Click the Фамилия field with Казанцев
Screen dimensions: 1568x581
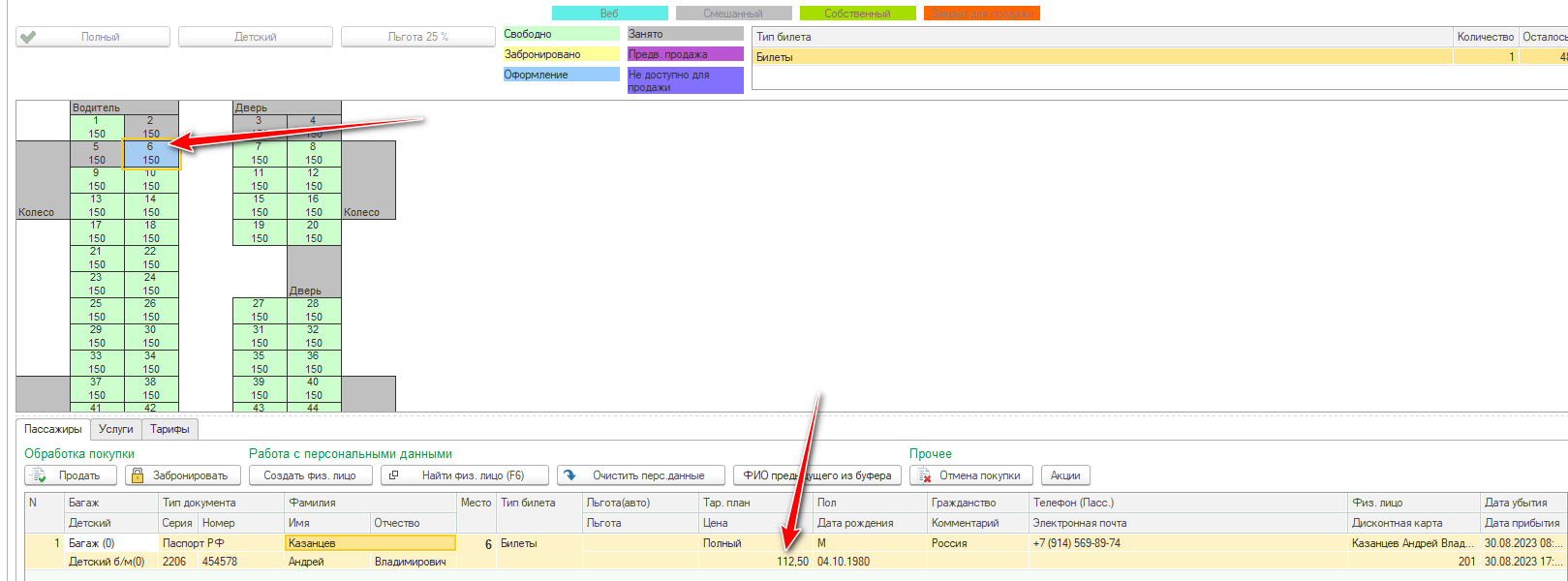(x=370, y=543)
